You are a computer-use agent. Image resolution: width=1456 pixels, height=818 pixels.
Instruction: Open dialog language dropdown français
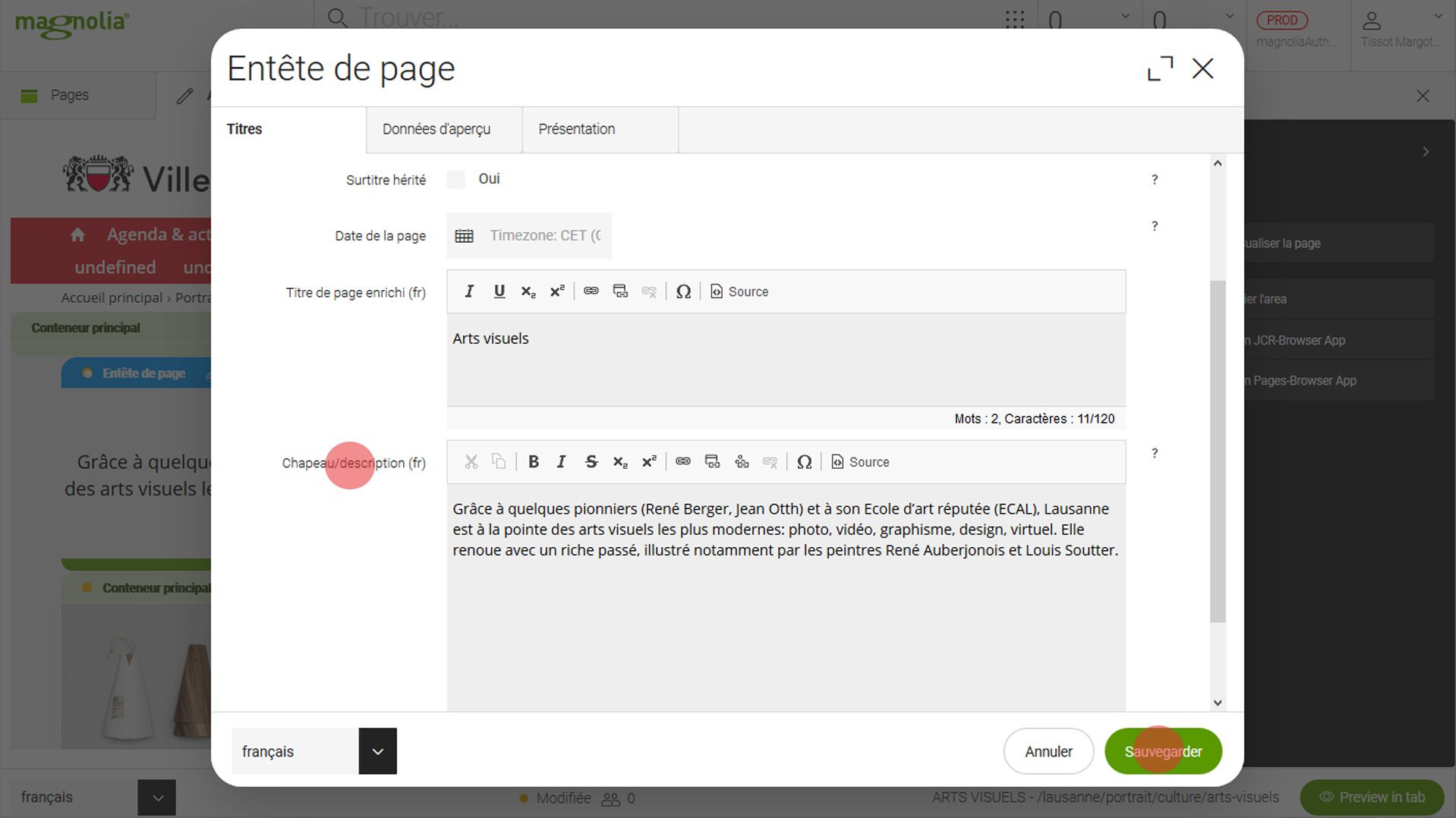(x=378, y=751)
